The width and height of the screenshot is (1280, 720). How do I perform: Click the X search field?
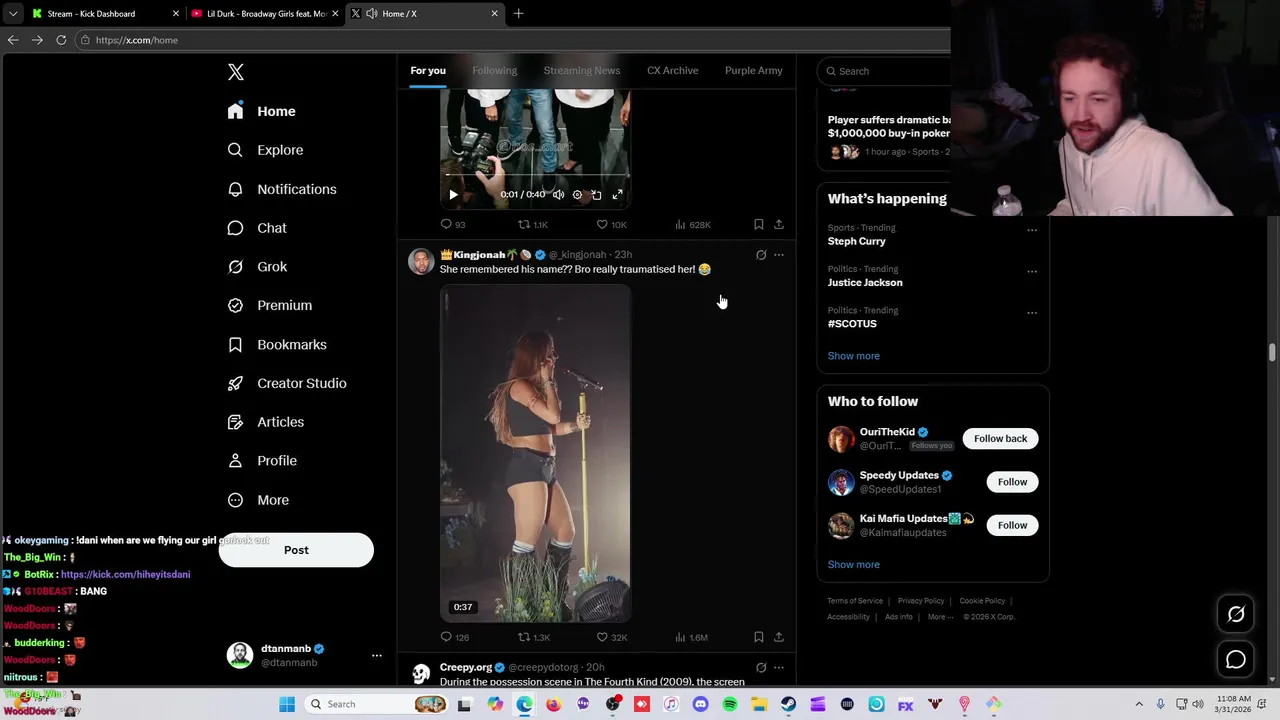(x=884, y=71)
